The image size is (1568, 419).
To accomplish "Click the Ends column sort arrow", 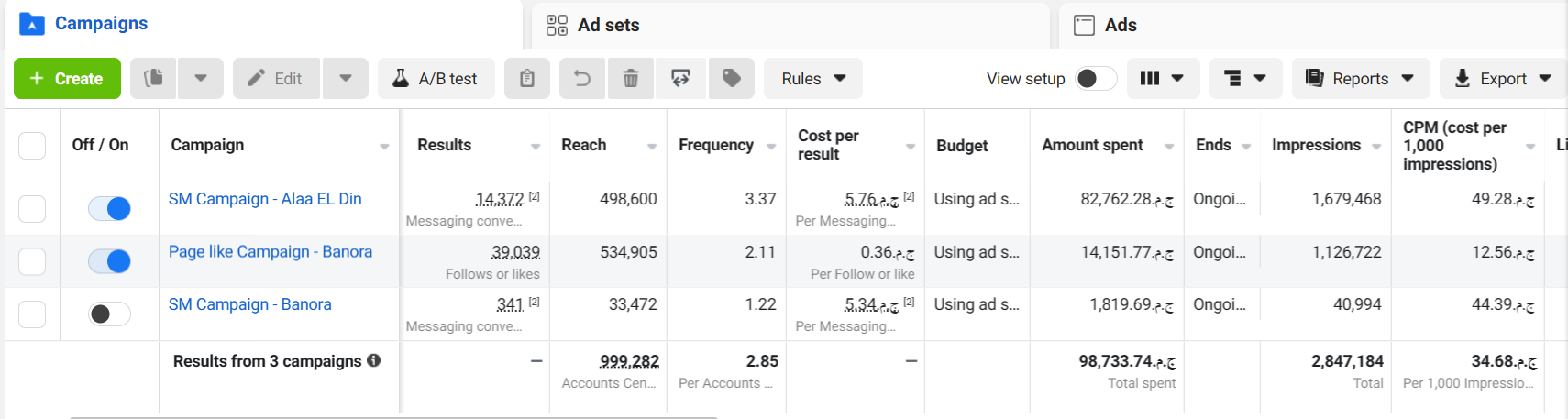I will pos(1246,147).
